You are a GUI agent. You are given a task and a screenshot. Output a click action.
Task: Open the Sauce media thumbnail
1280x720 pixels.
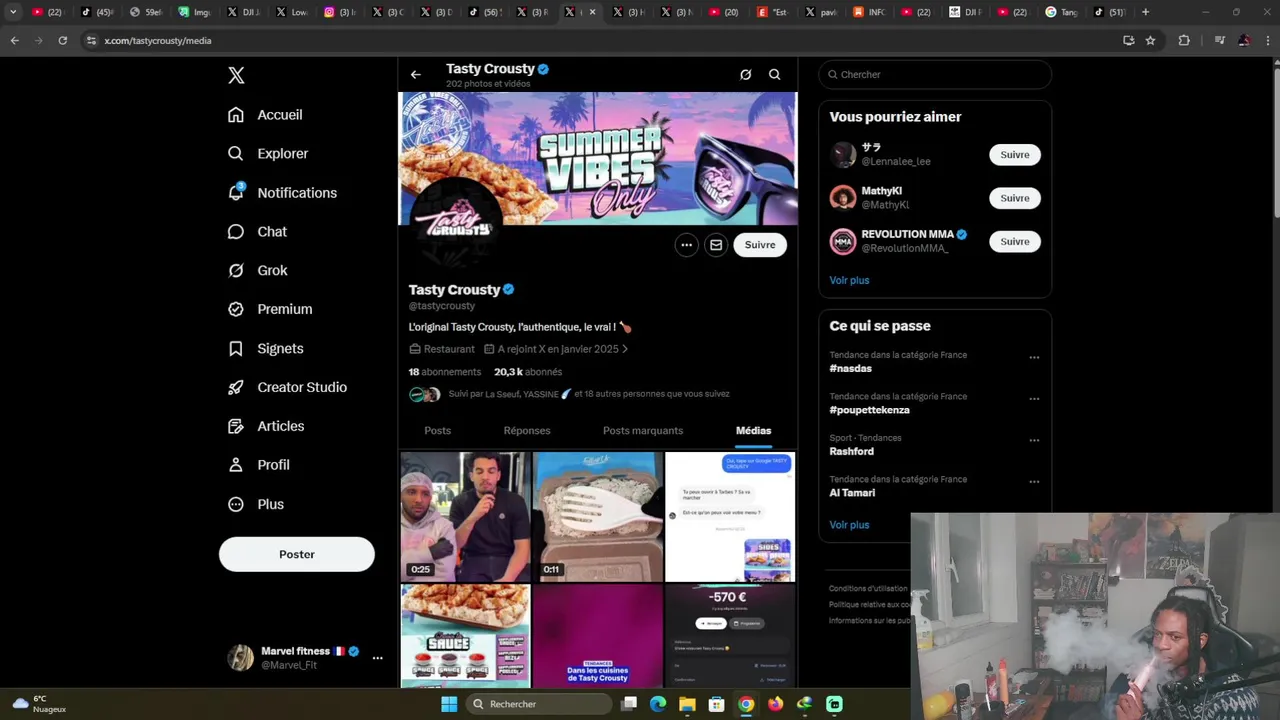pos(466,636)
